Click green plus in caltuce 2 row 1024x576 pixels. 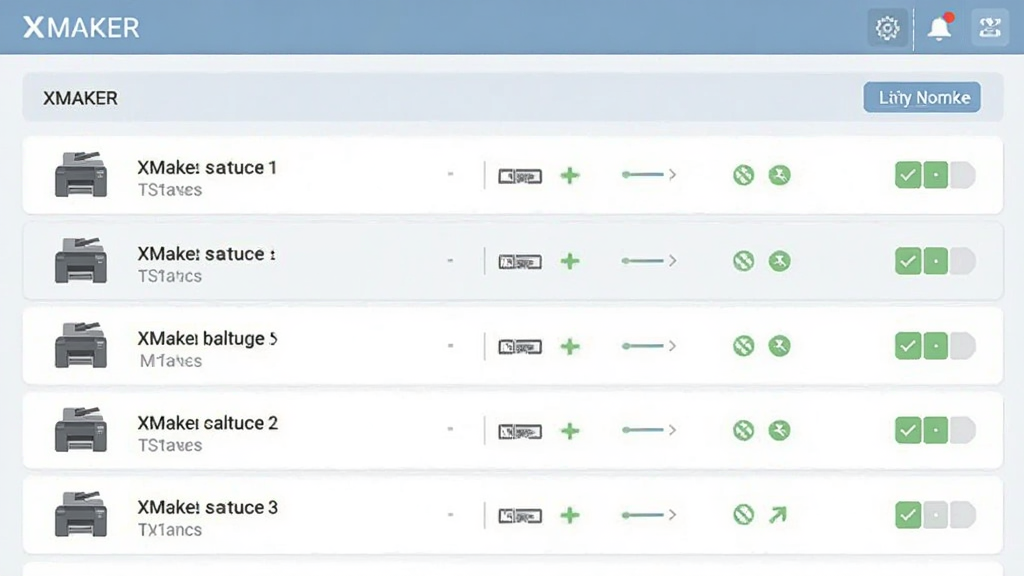coord(570,430)
